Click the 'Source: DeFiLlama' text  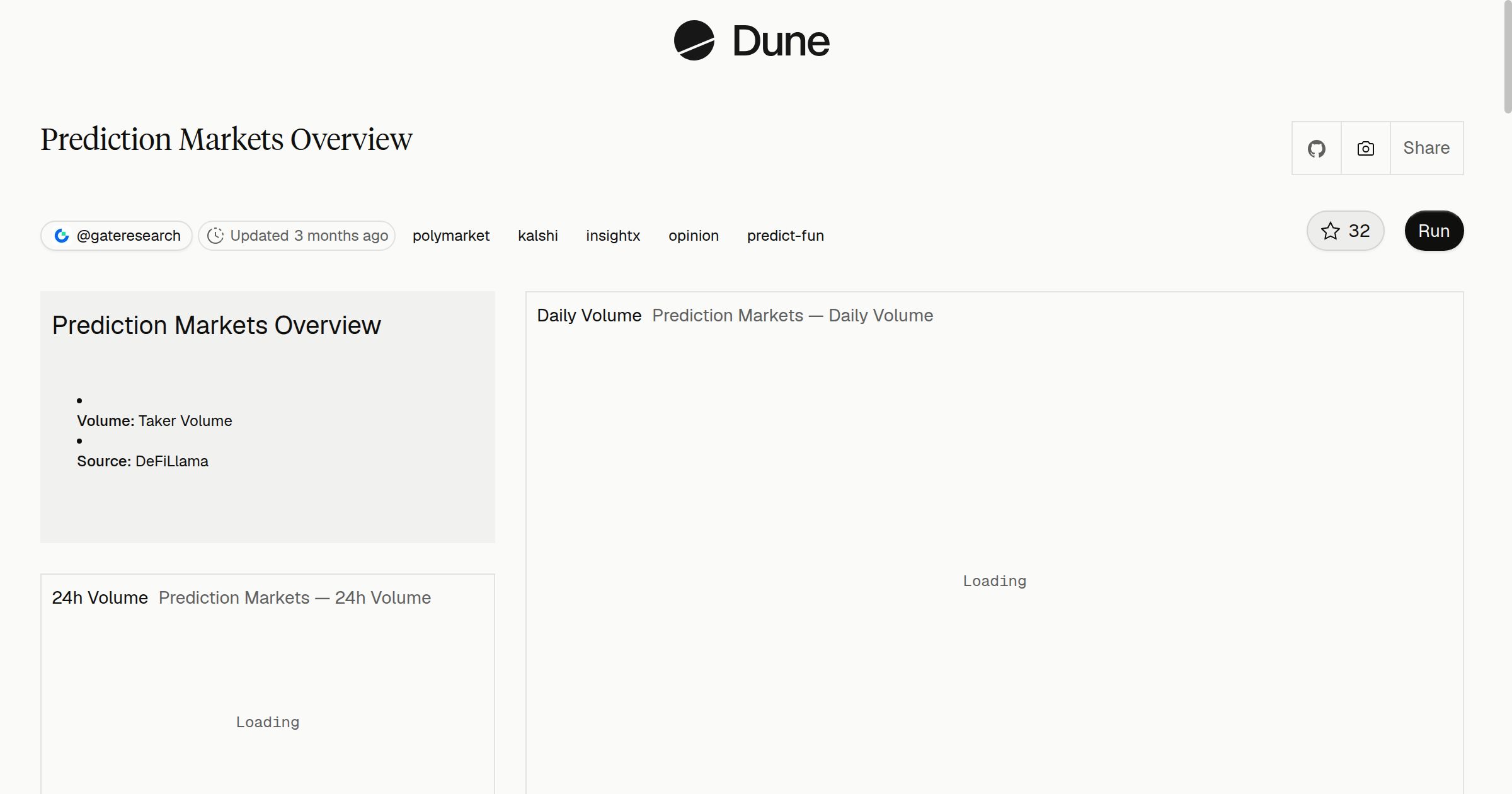point(142,461)
